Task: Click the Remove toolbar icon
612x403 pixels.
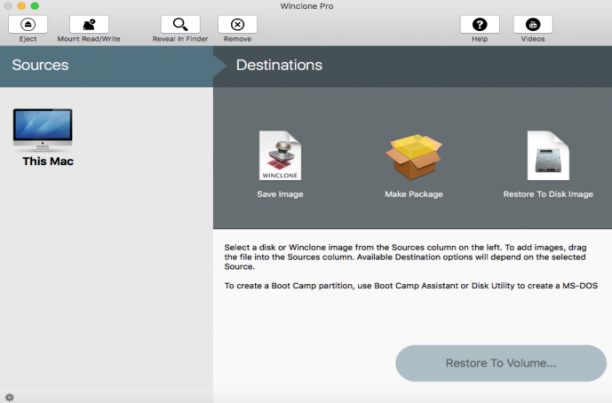Action: (x=237, y=25)
